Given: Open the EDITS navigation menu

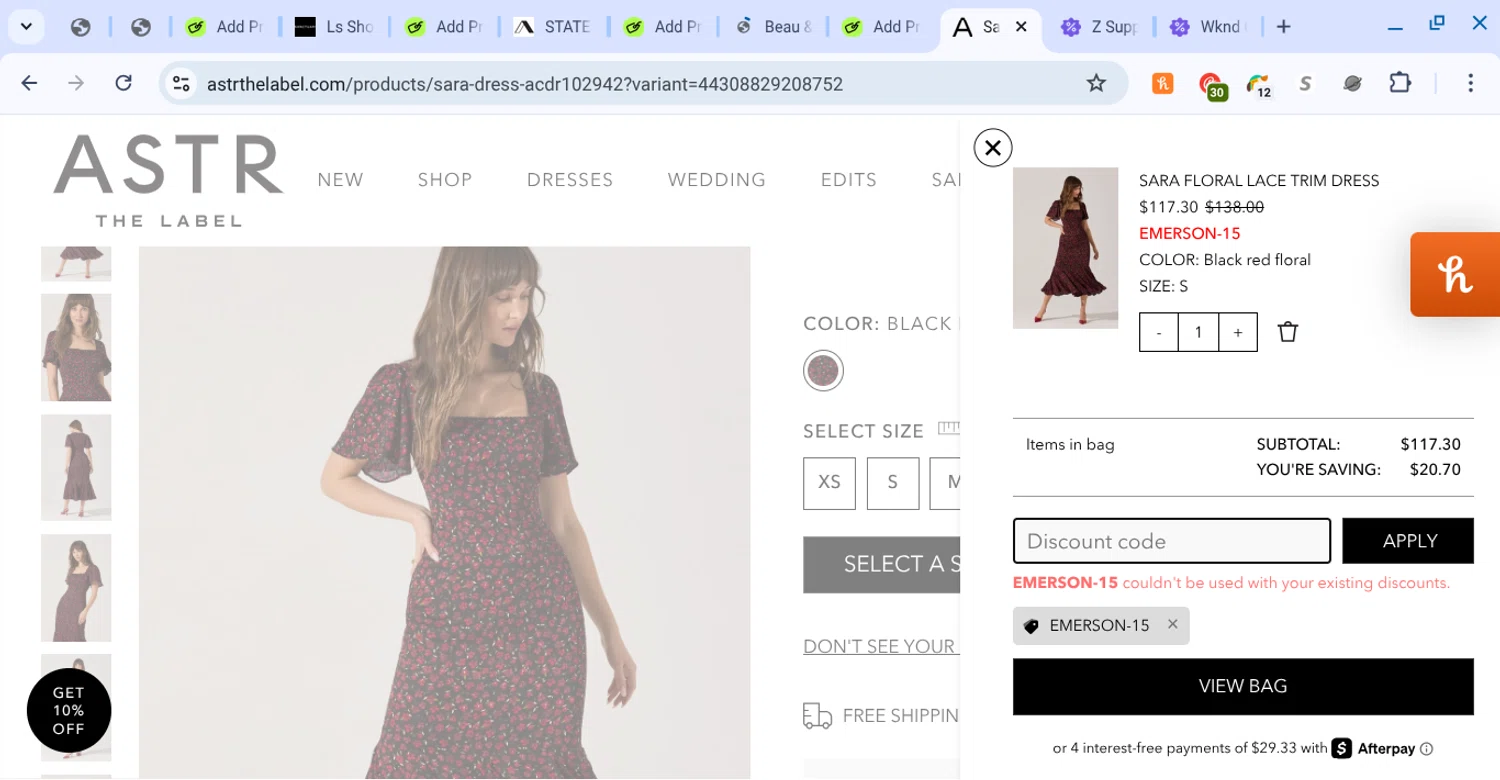Looking at the screenshot, I should [x=849, y=180].
